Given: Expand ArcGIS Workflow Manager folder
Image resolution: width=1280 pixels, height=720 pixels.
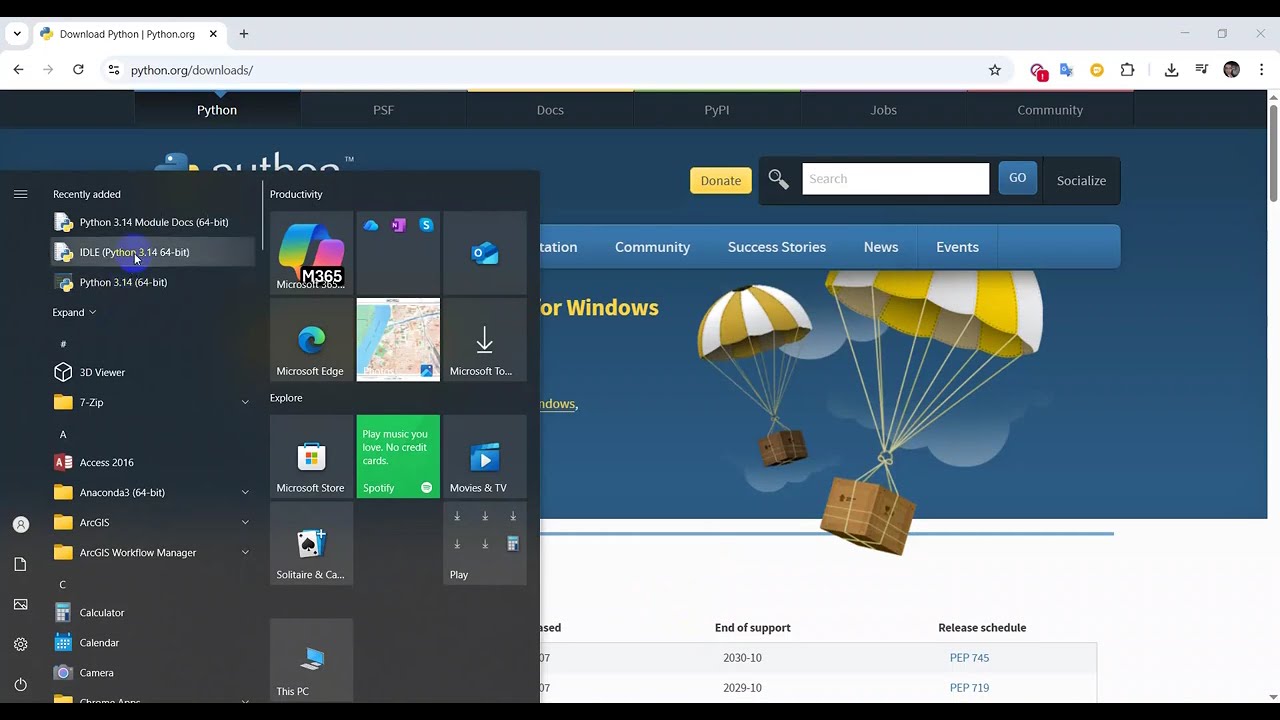Looking at the screenshot, I should pyautogui.click(x=152, y=552).
